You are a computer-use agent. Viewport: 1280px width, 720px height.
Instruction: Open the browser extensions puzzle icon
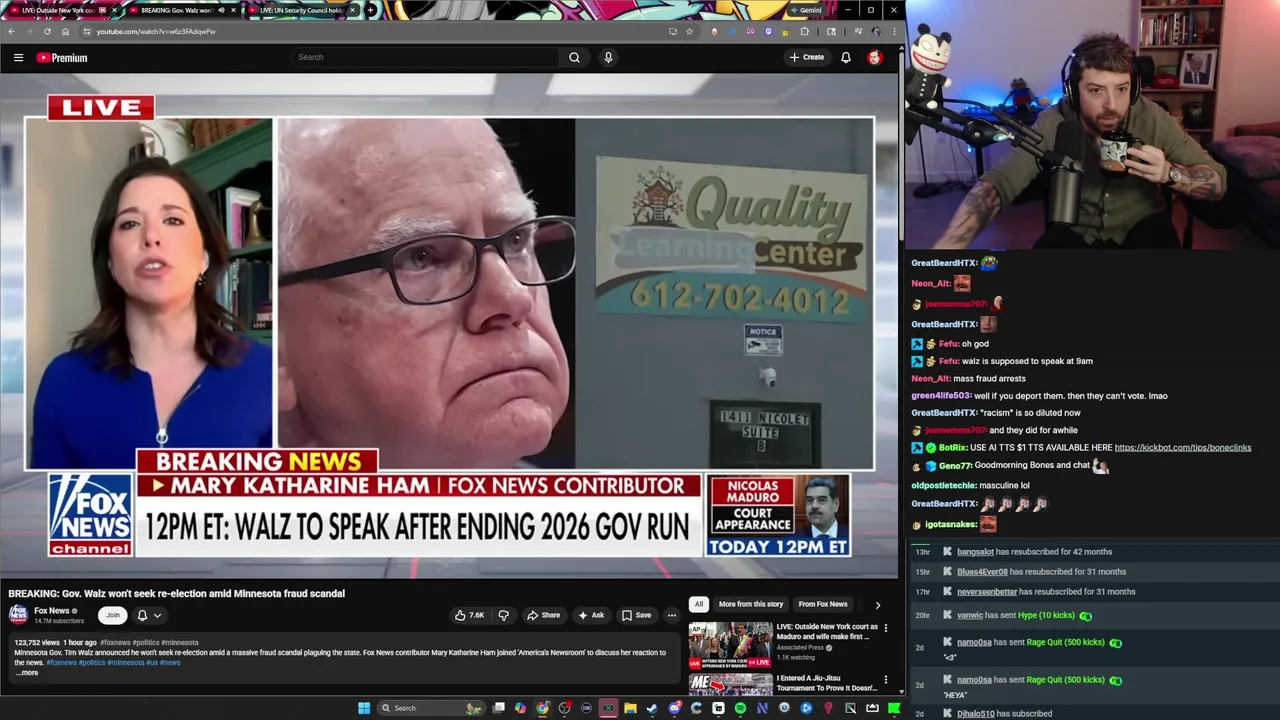click(x=805, y=31)
